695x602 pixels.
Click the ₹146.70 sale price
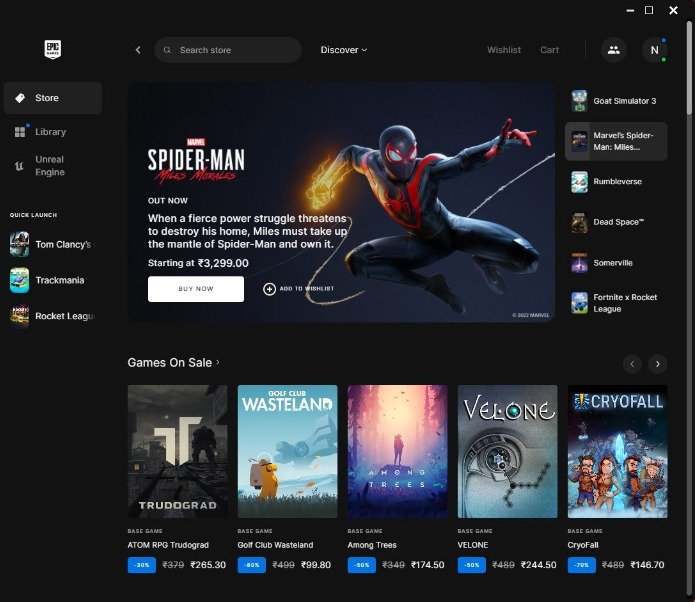(647, 565)
